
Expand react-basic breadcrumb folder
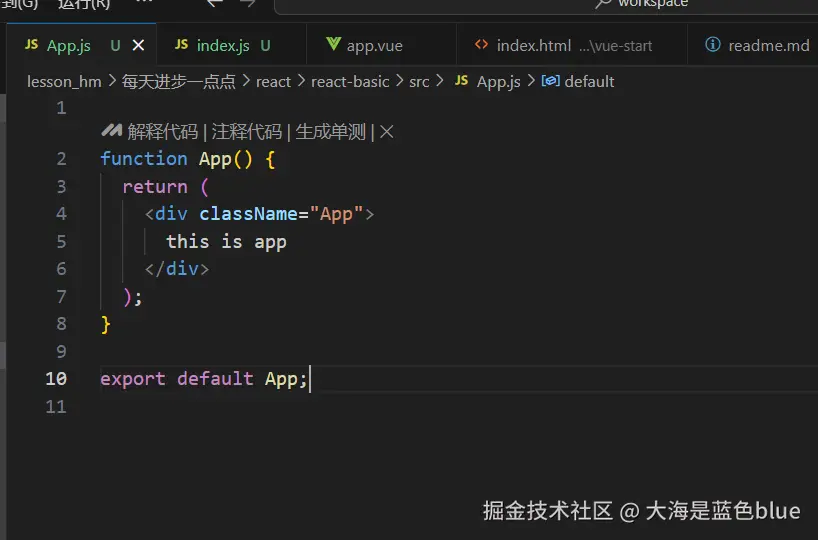[x=350, y=81]
